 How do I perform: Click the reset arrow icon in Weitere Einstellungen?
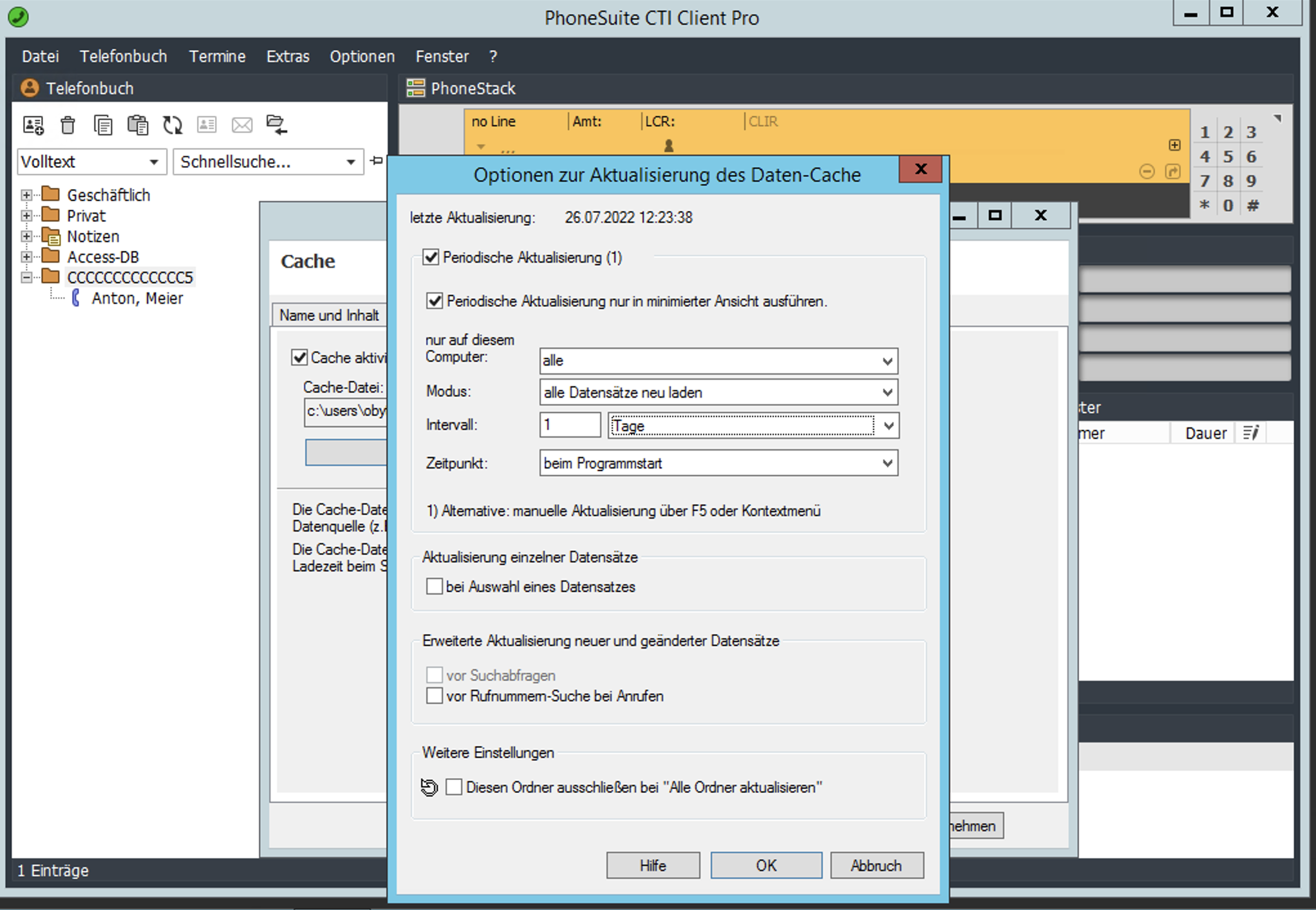point(429,787)
